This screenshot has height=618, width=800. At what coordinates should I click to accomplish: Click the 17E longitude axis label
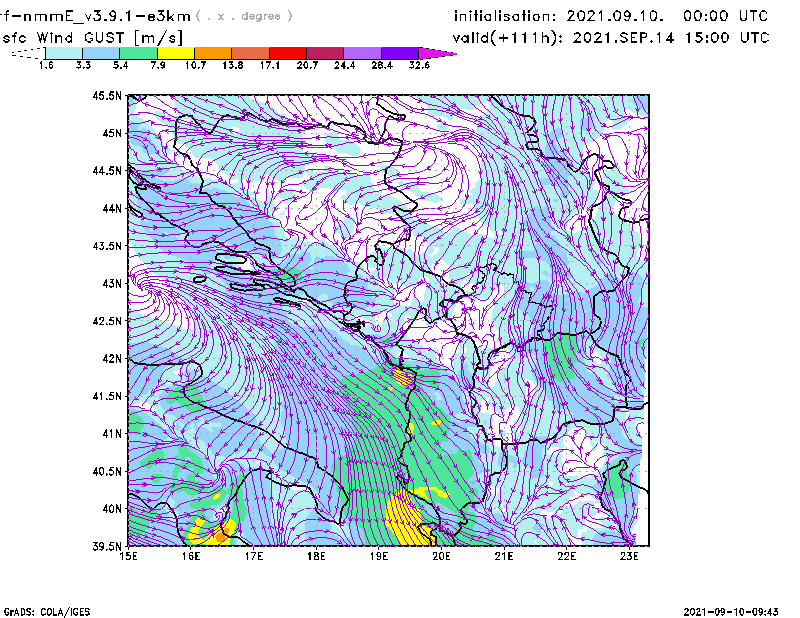pos(254,556)
